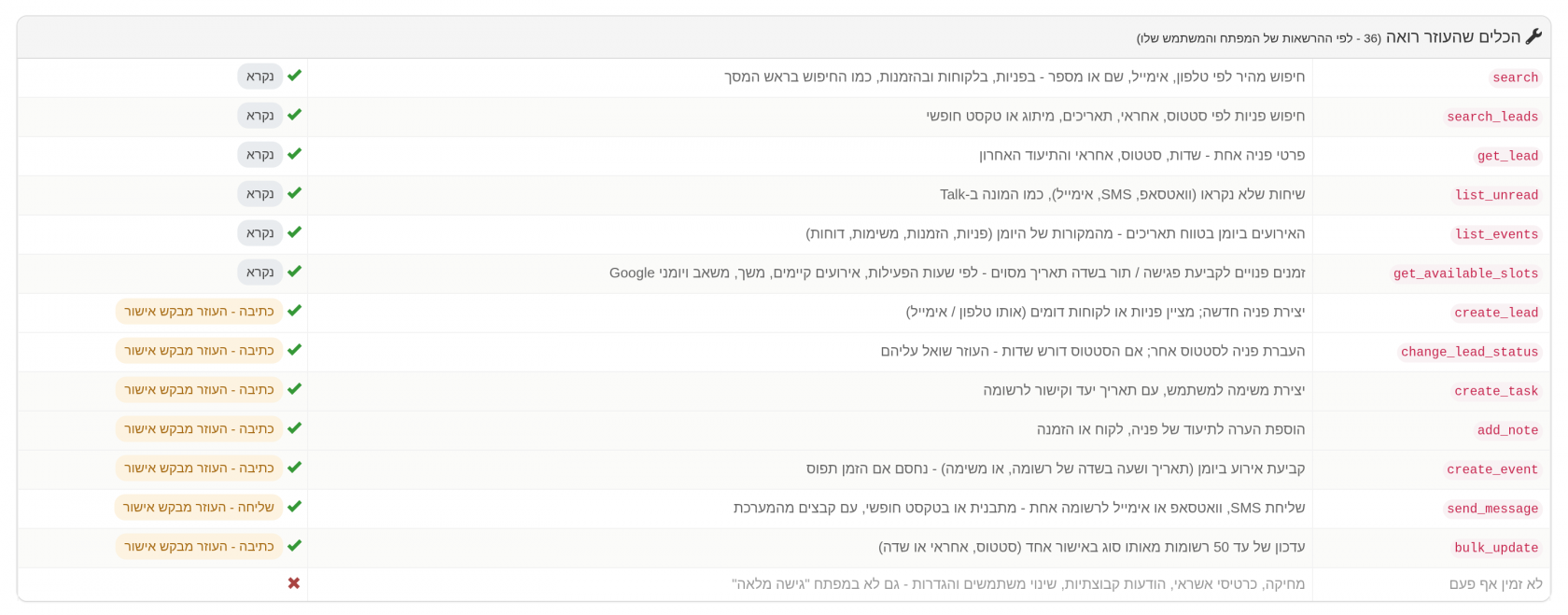Click the get_lead description text

click(x=1141, y=155)
